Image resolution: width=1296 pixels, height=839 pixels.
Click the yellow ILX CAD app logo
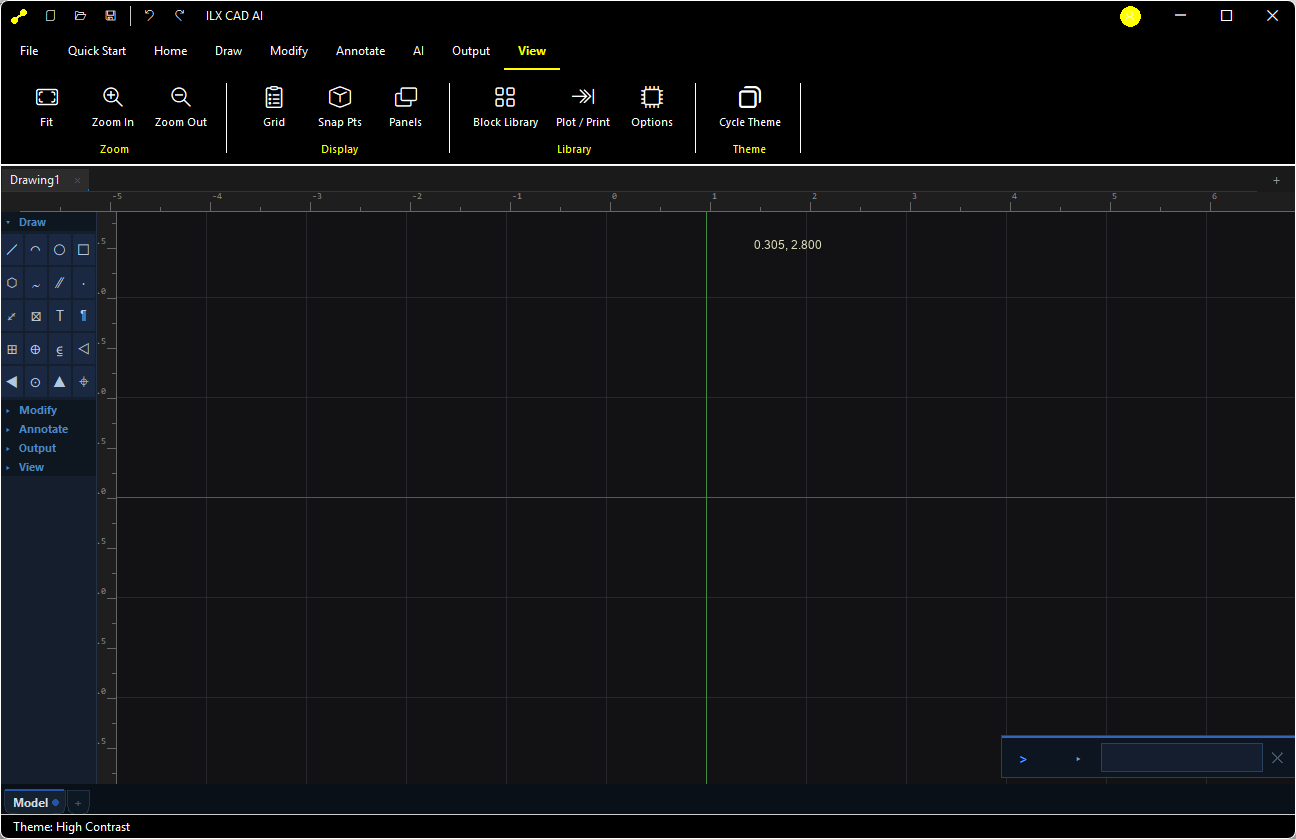(x=19, y=16)
